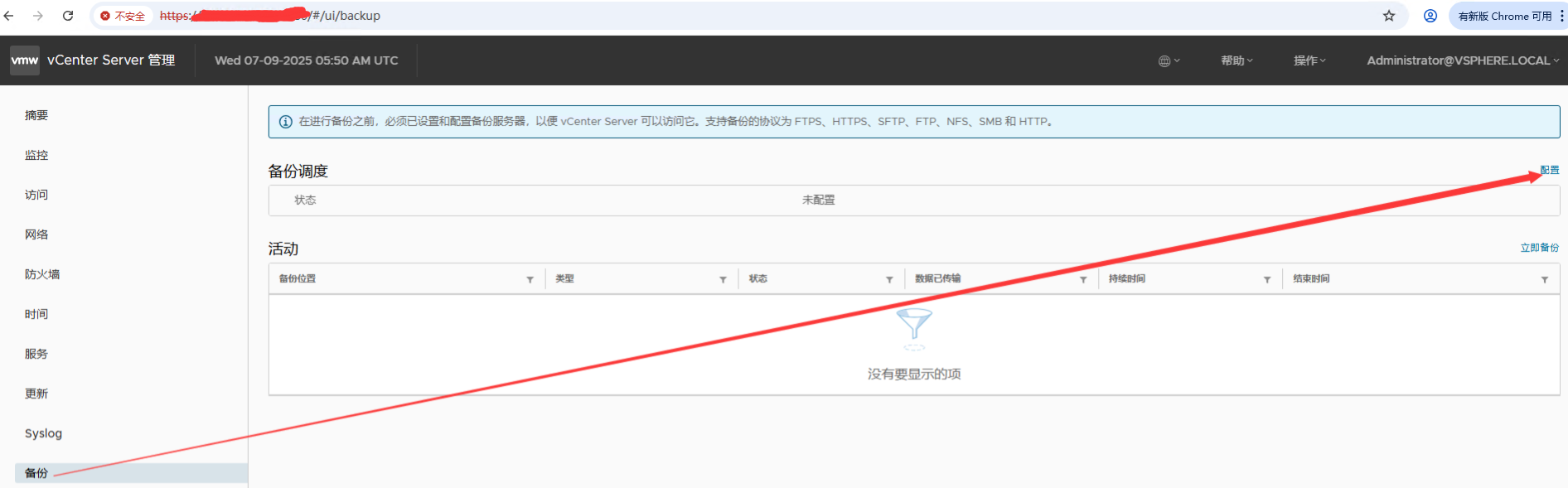Sort by 备份位置 column header
Screen dimensions: 1568x488
pyautogui.click(x=298, y=278)
